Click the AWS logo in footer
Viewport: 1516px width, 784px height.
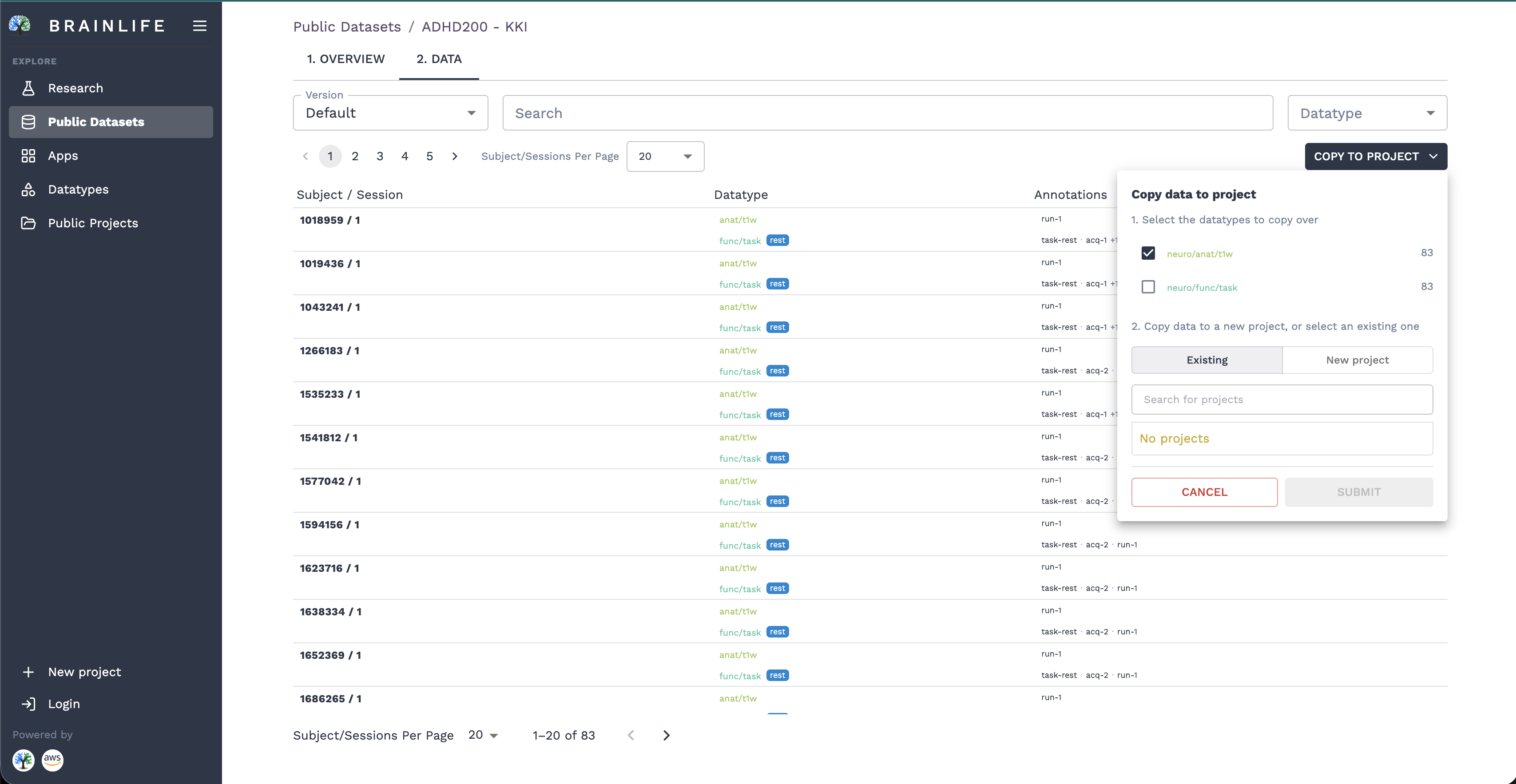[52, 760]
